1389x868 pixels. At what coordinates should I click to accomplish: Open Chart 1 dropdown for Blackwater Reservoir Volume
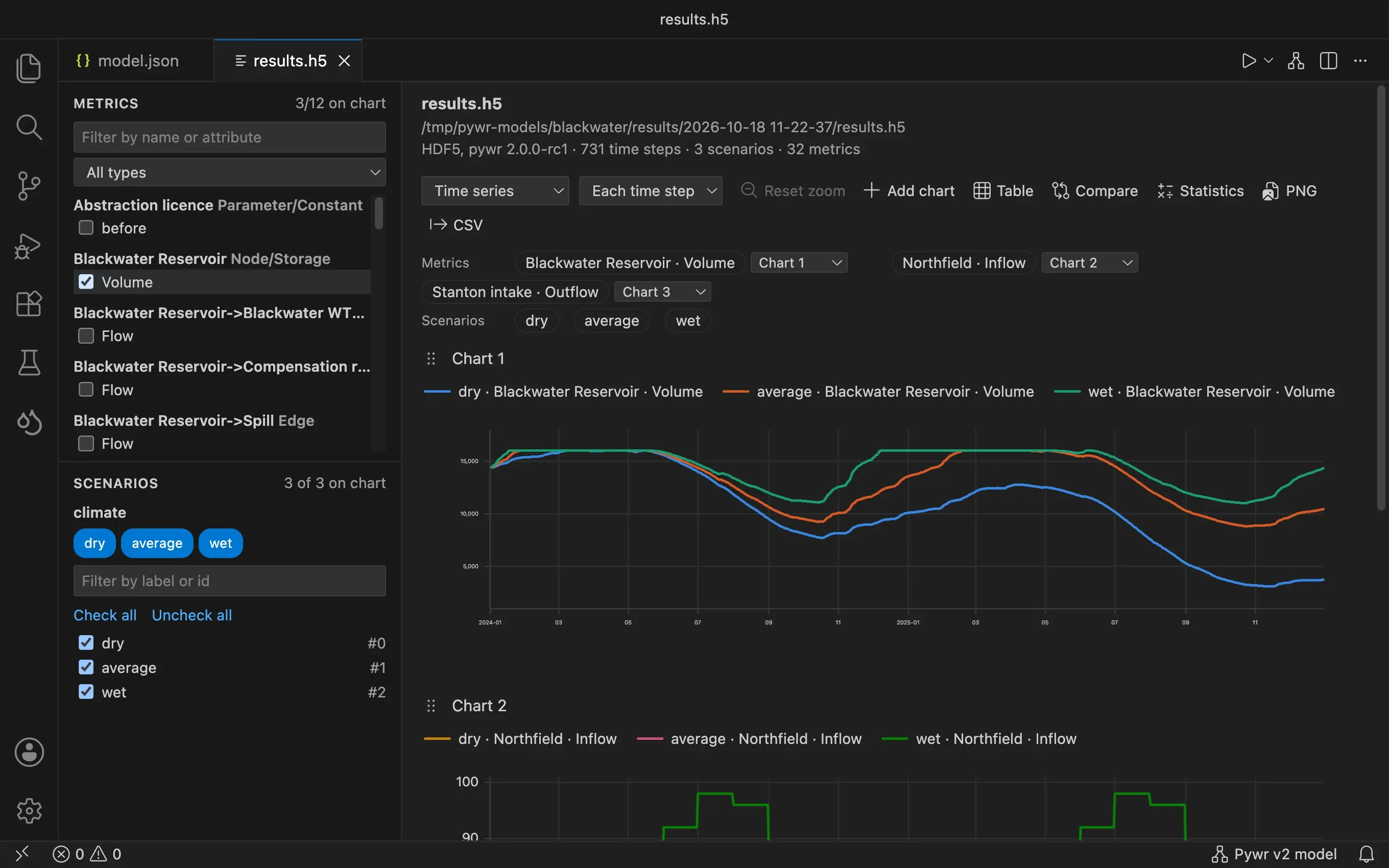[798, 263]
